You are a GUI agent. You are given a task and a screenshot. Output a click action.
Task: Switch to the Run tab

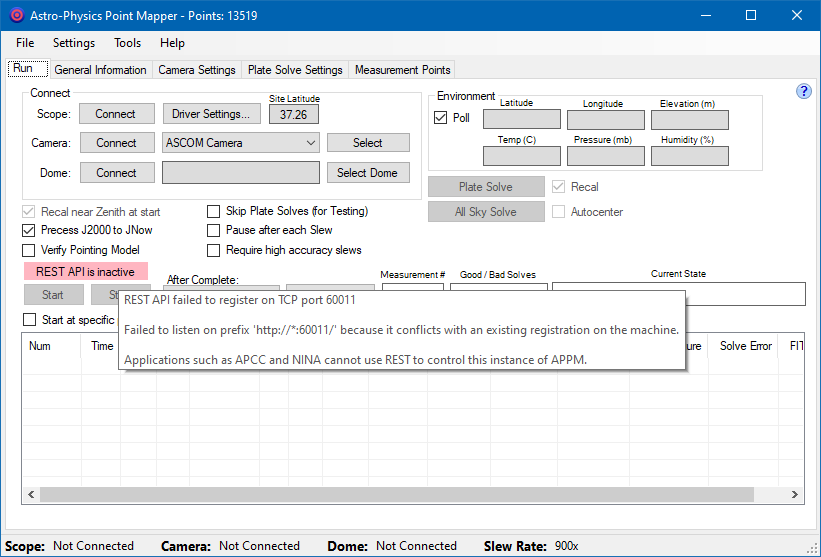[28, 69]
